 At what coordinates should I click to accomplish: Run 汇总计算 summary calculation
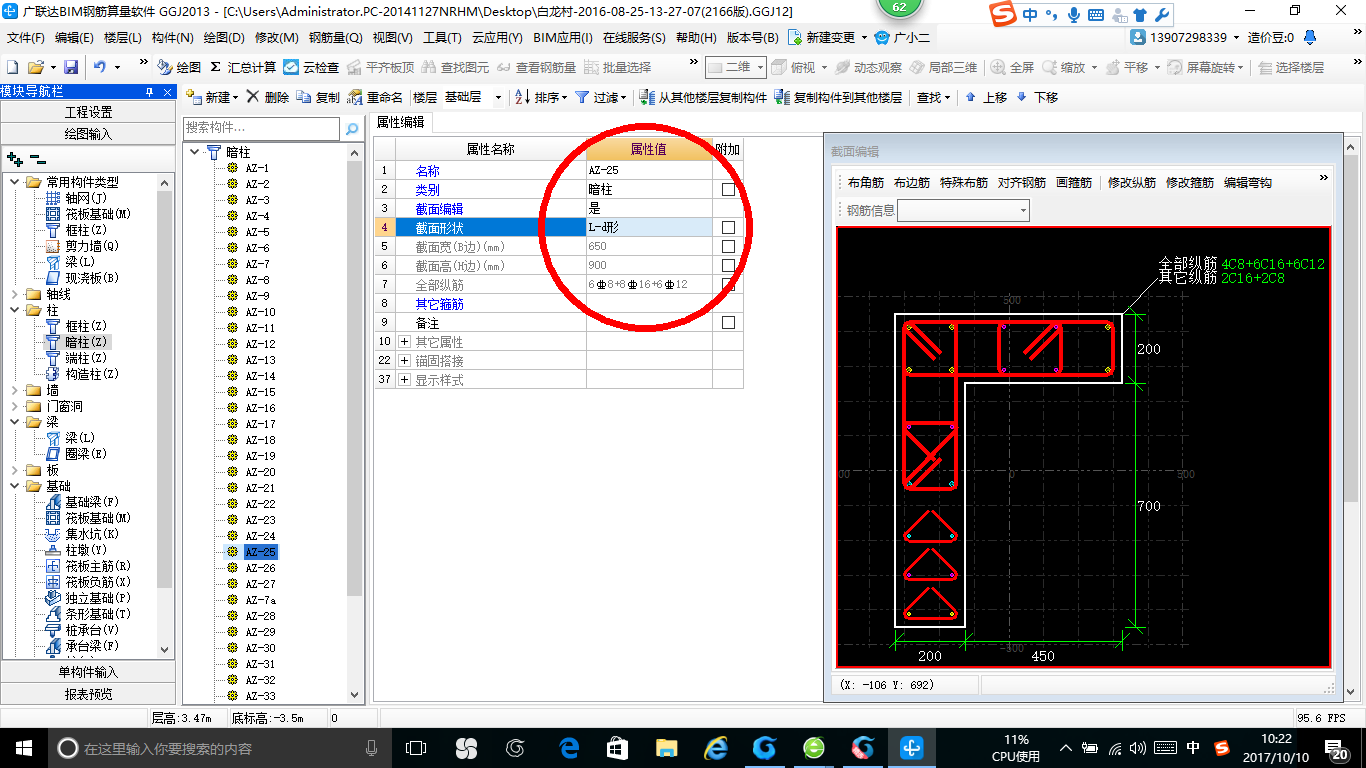click(243, 67)
